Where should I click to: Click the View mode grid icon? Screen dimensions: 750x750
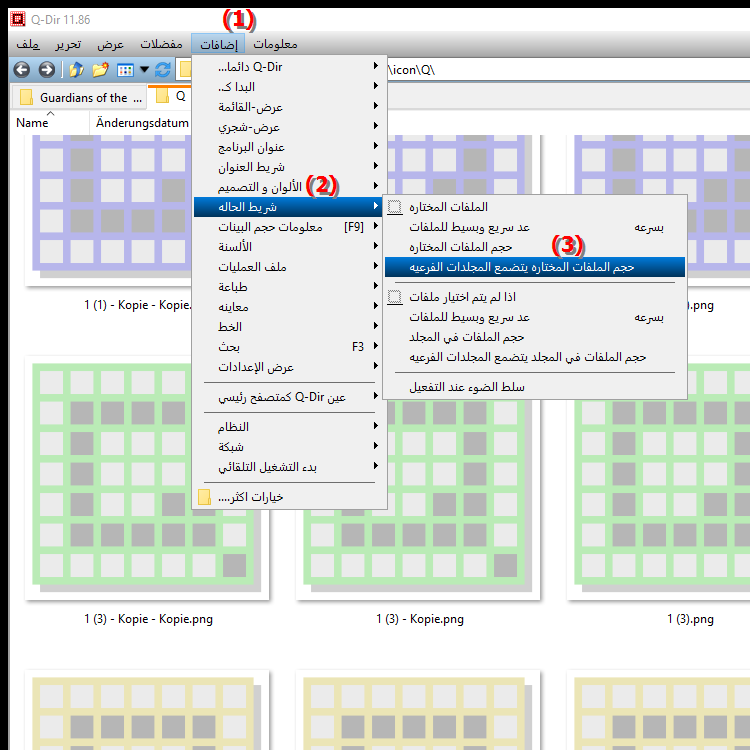pos(125,70)
